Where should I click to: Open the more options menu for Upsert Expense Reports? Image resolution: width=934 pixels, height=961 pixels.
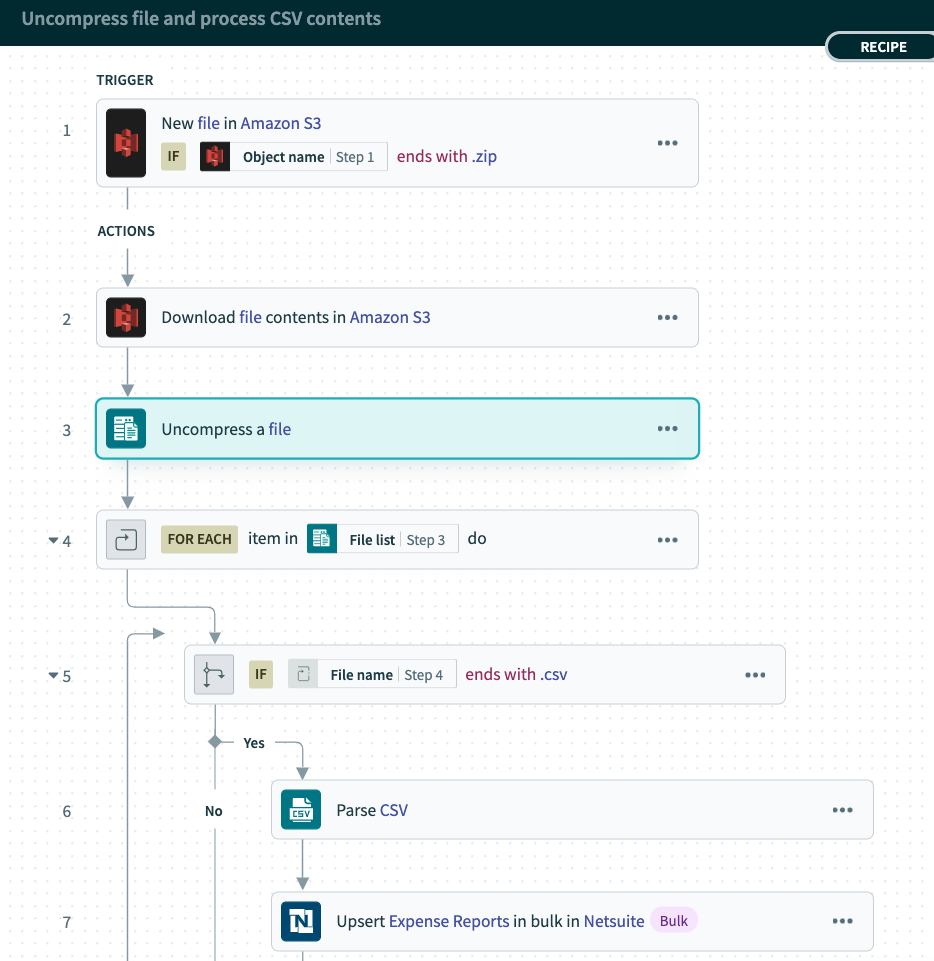843,921
